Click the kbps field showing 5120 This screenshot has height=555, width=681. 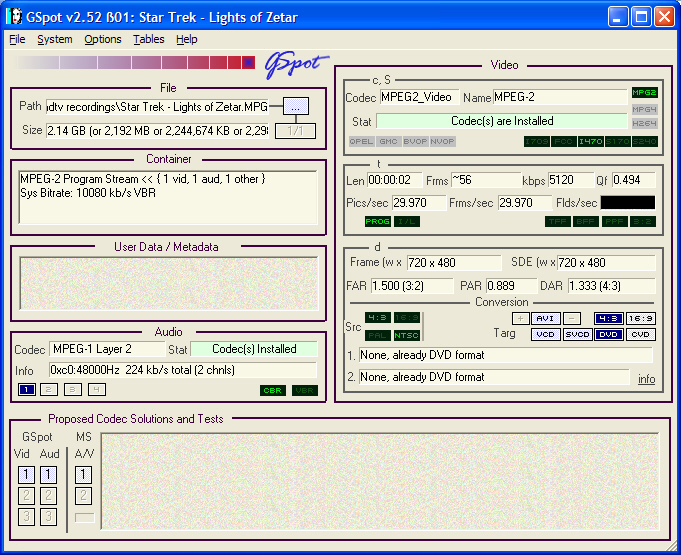point(570,180)
